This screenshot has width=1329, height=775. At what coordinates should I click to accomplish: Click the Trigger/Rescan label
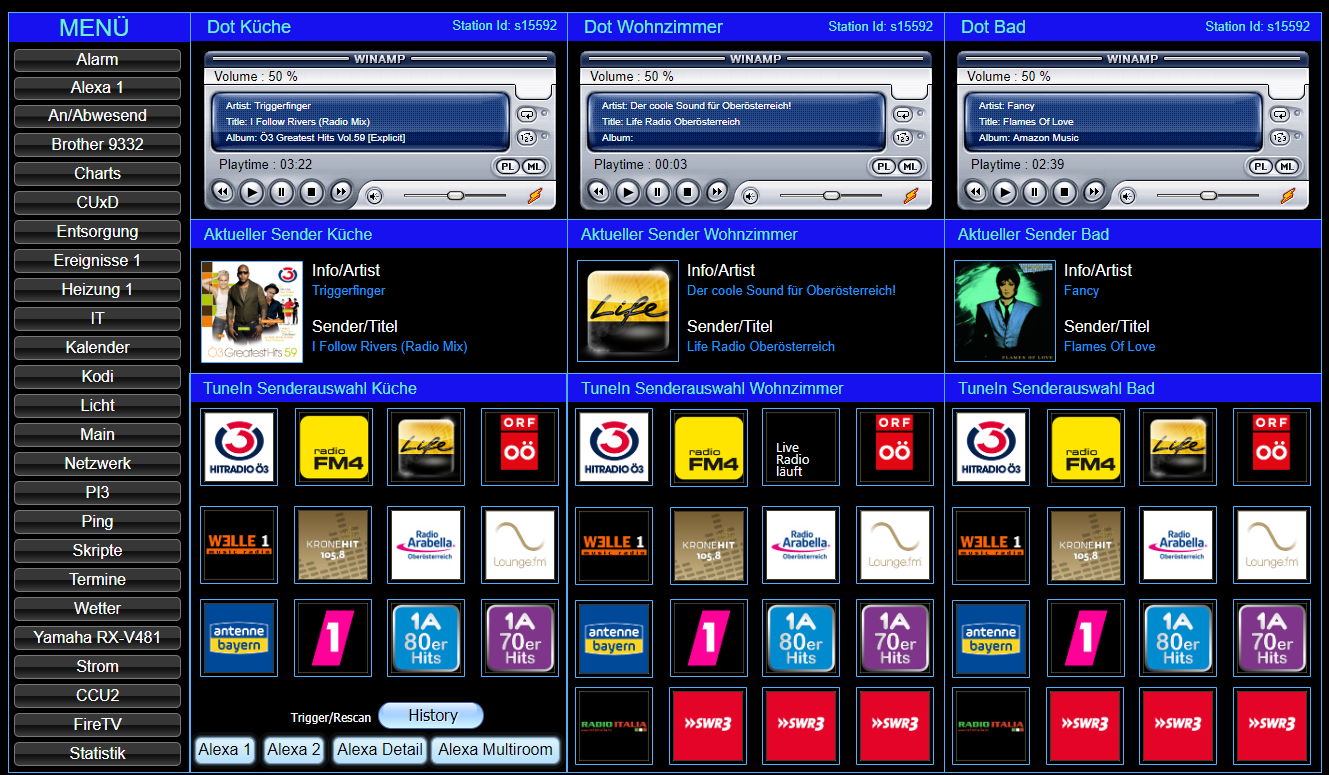tap(331, 717)
